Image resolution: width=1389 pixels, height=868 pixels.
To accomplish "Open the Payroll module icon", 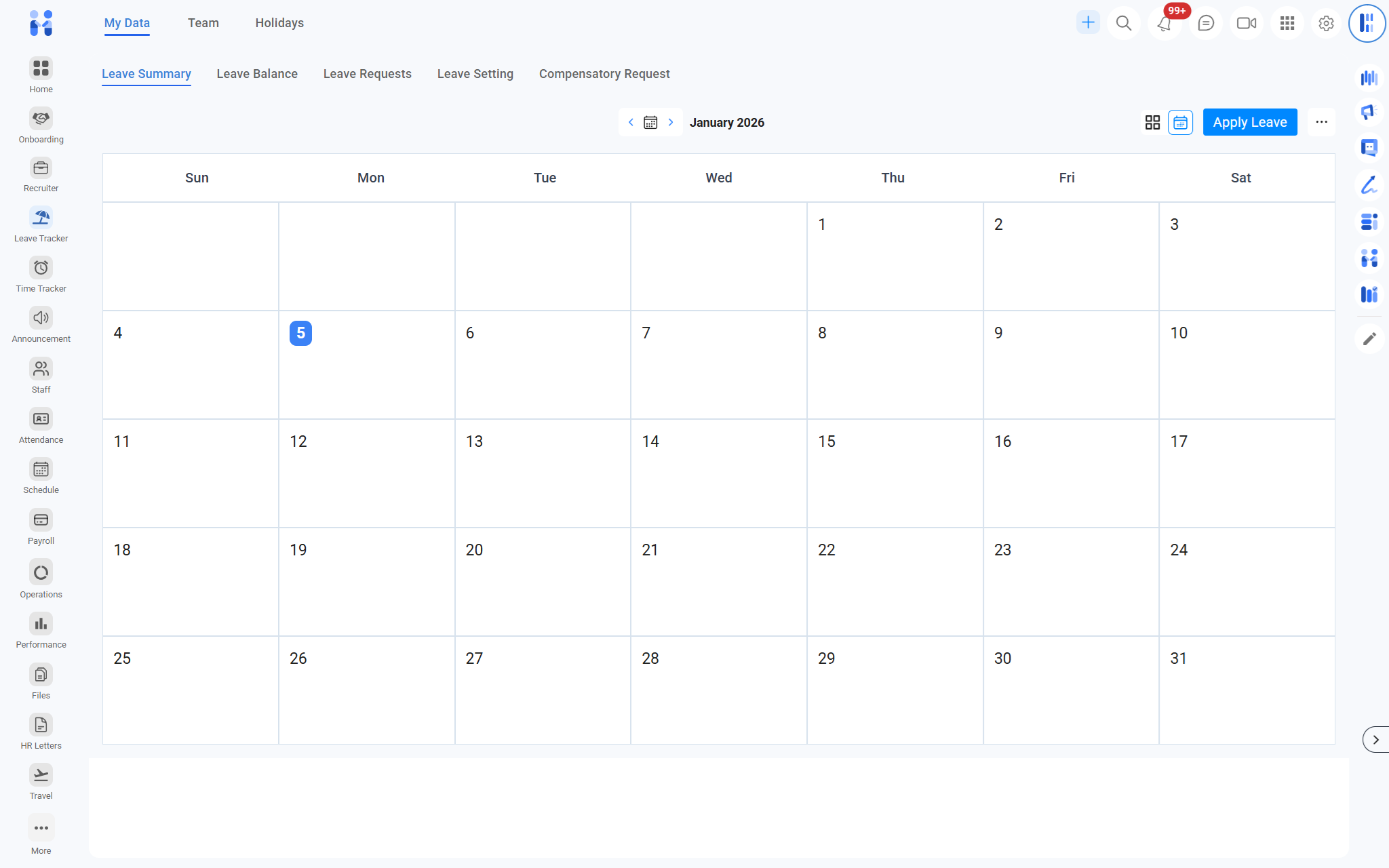I will (41, 520).
